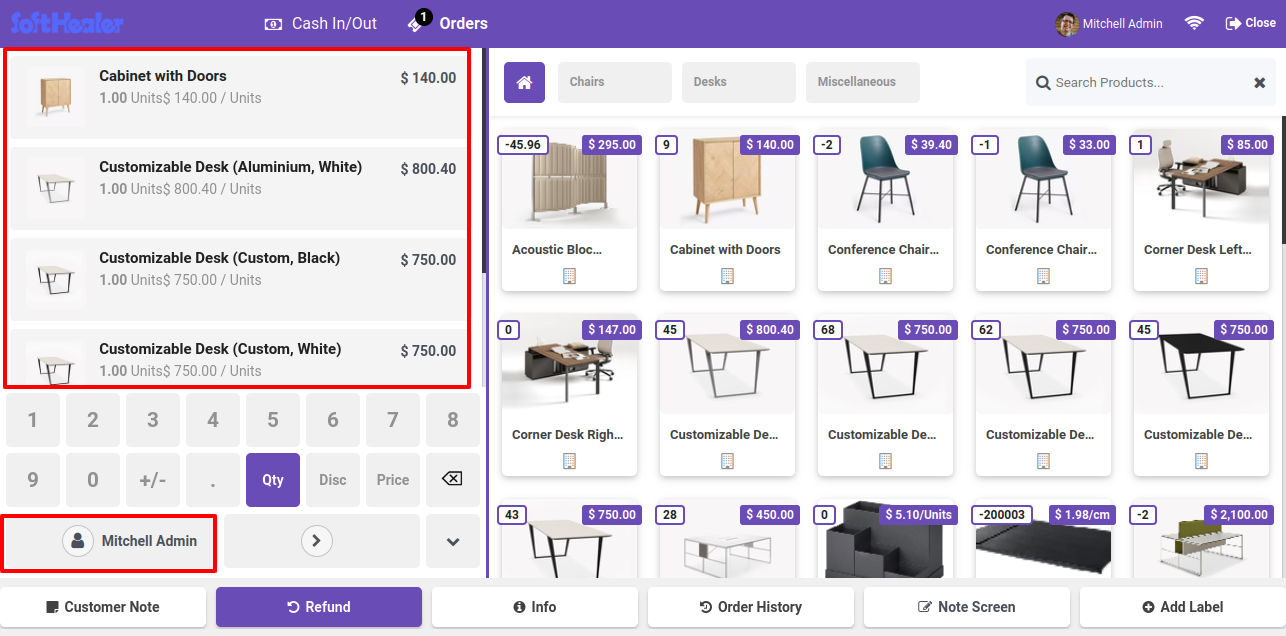Open info icon under $39.40 Conference Chair
This screenshot has width=1286, height=636.
coord(885,276)
